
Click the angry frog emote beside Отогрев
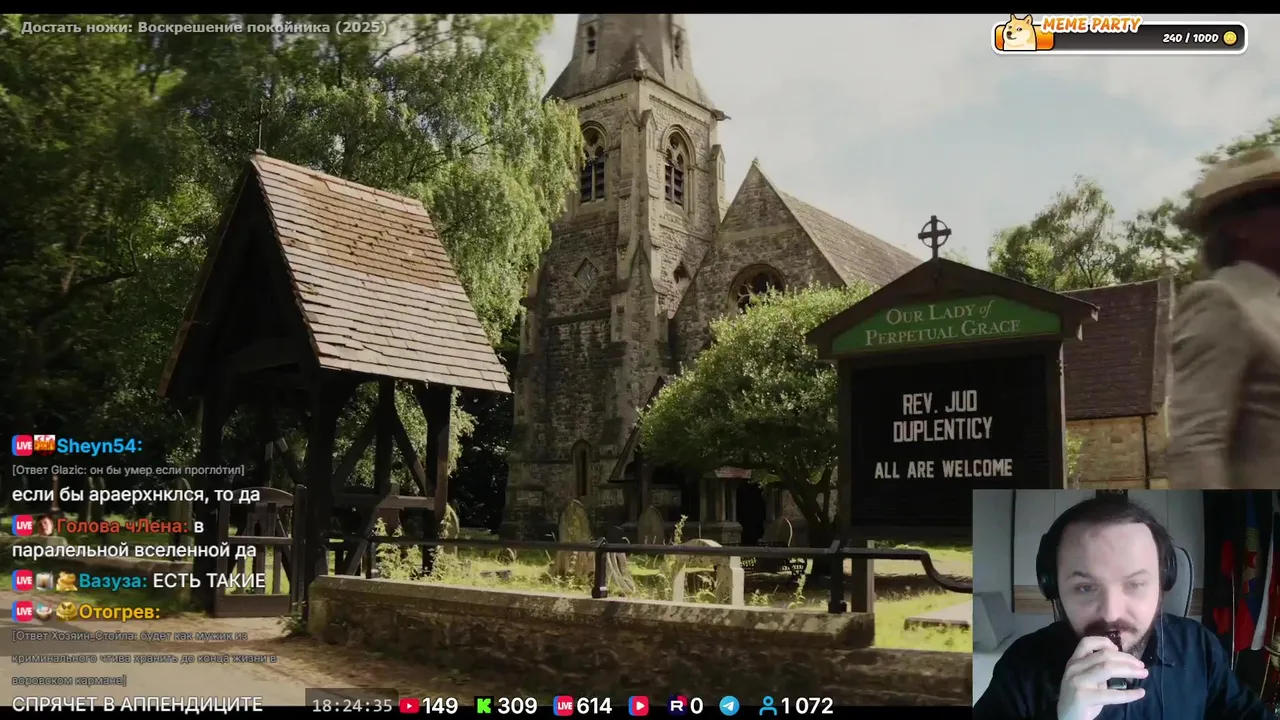pos(66,612)
